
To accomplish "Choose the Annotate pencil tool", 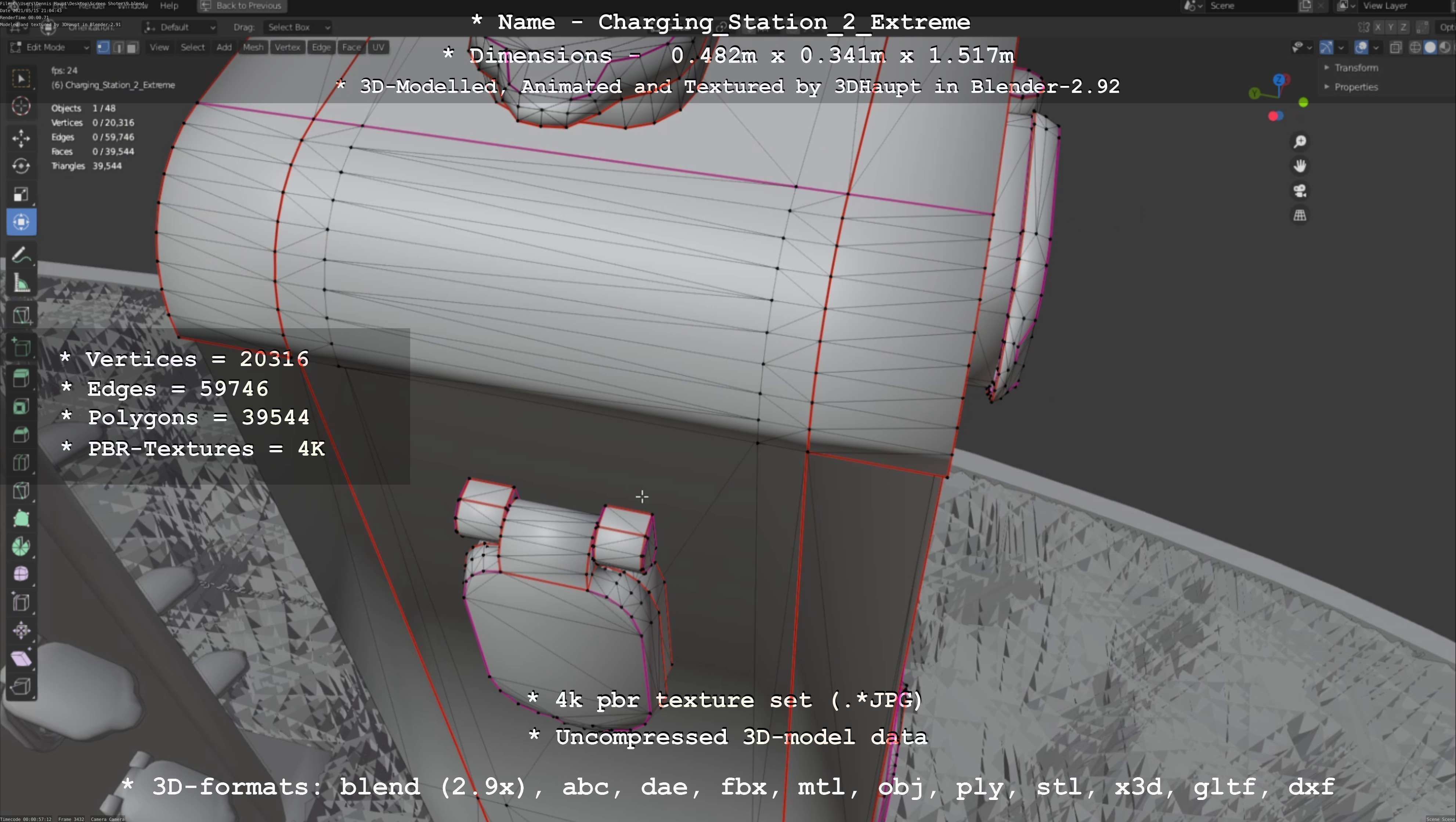I will click(x=21, y=256).
